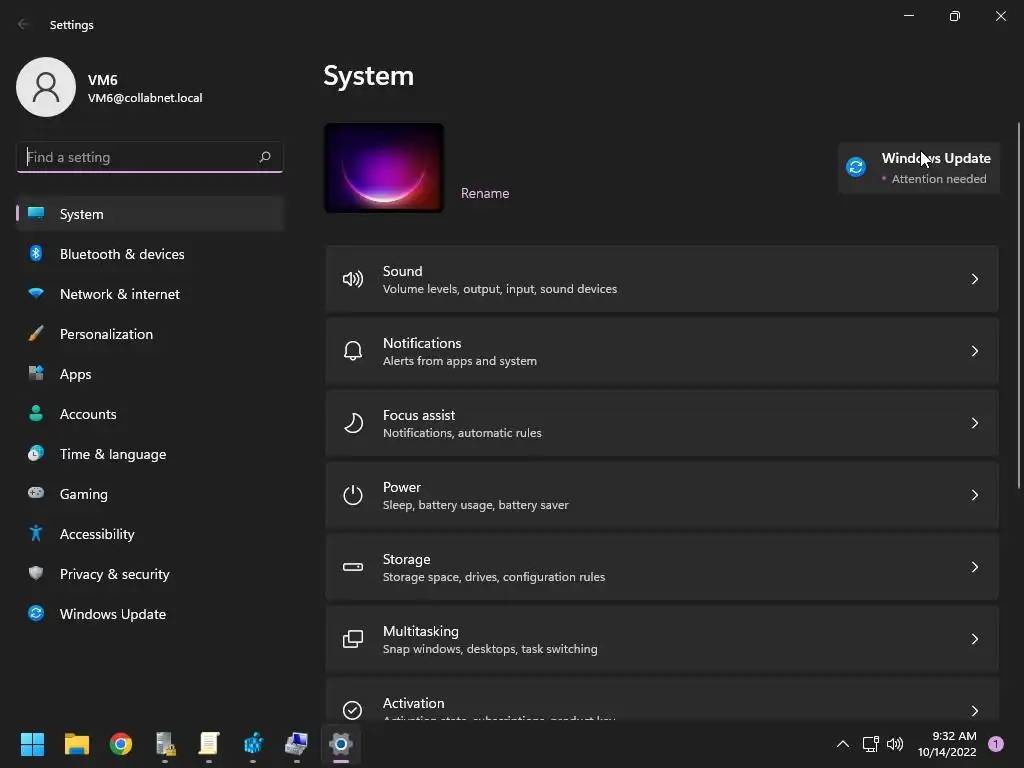Click the Notifications bell icon
The width and height of the screenshot is (1024, 768).
[353, 351]
